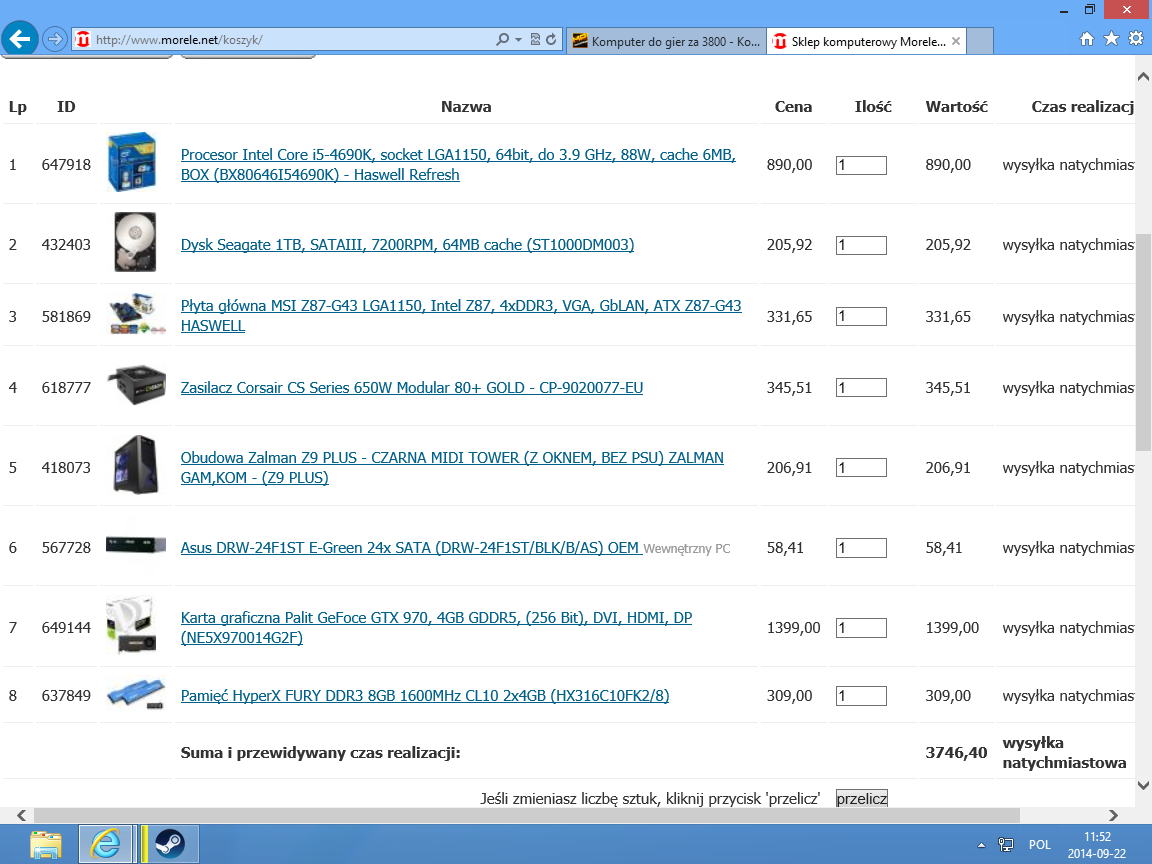Click the vertical scrollbar thumb
This screenshot has height=864, width=1152.
click(1143, 342)
